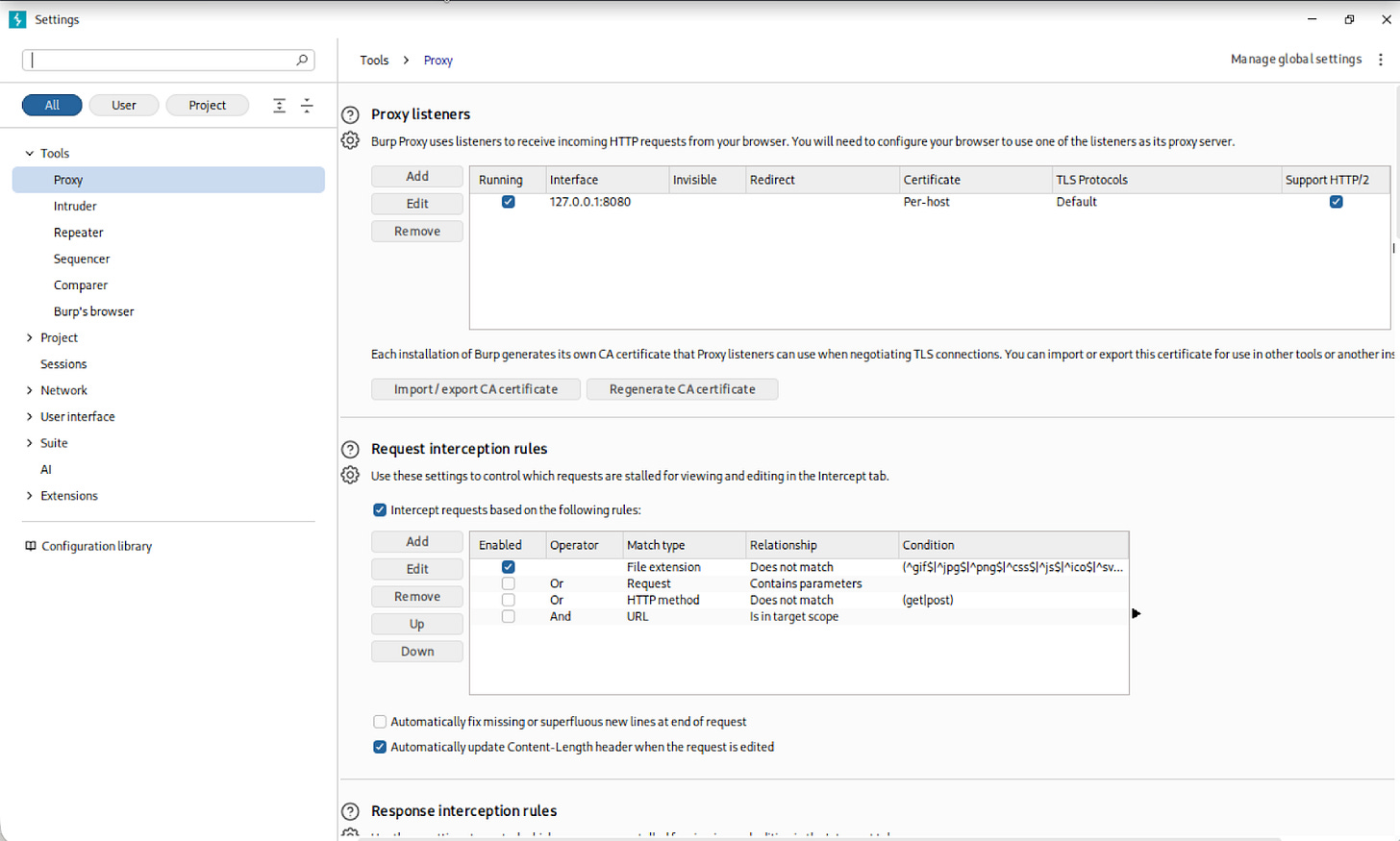Select the User settings filter

124,106
